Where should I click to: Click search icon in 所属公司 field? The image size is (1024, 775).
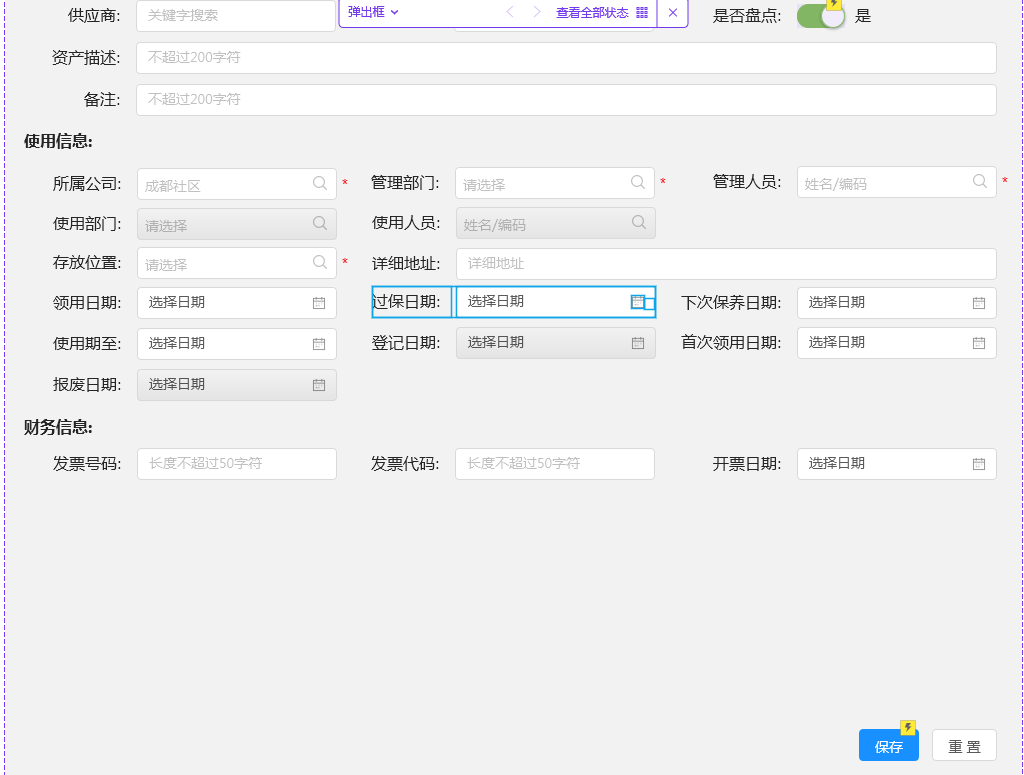[320, 183]
